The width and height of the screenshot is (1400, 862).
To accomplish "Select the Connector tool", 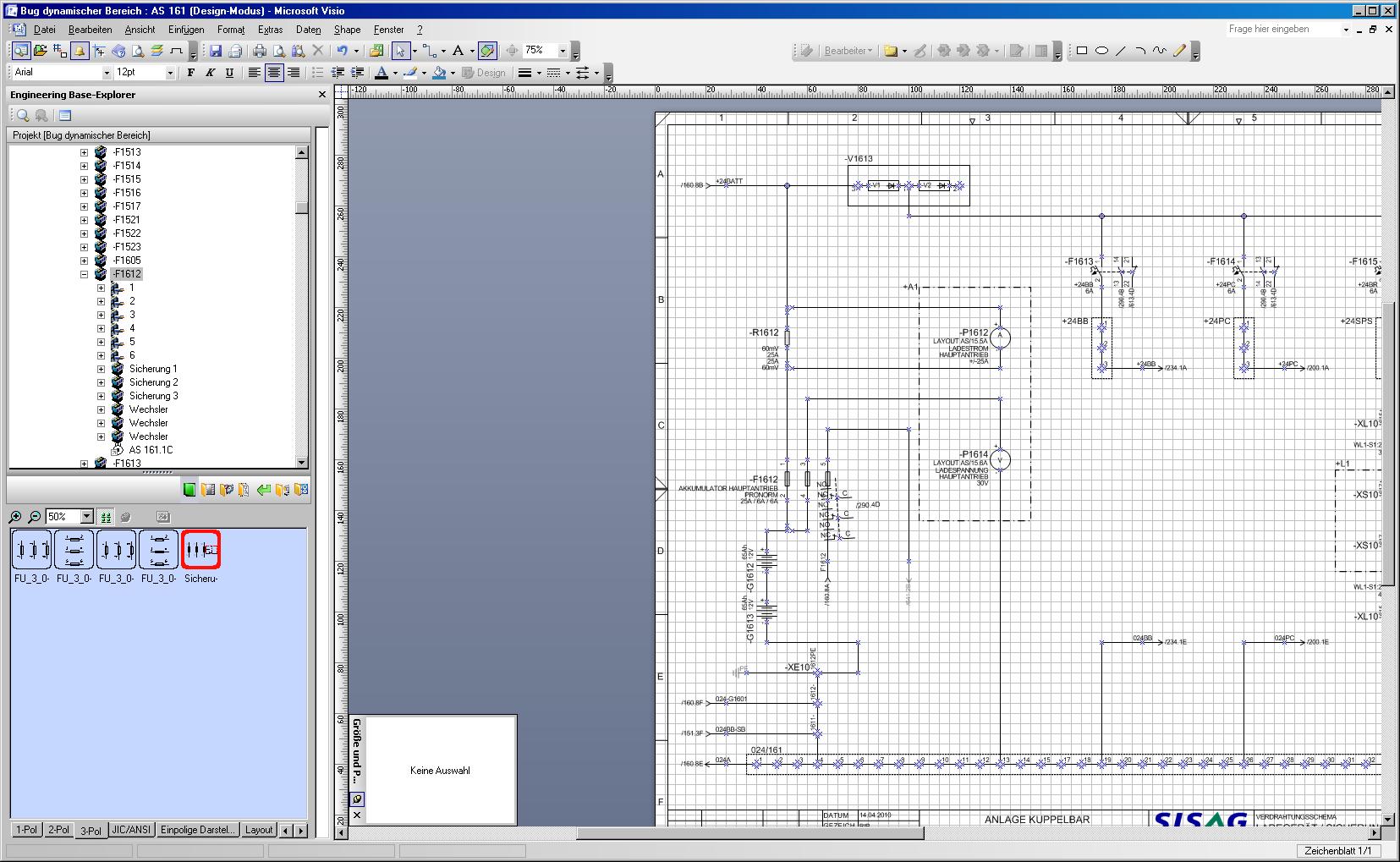I will point(431,51).
